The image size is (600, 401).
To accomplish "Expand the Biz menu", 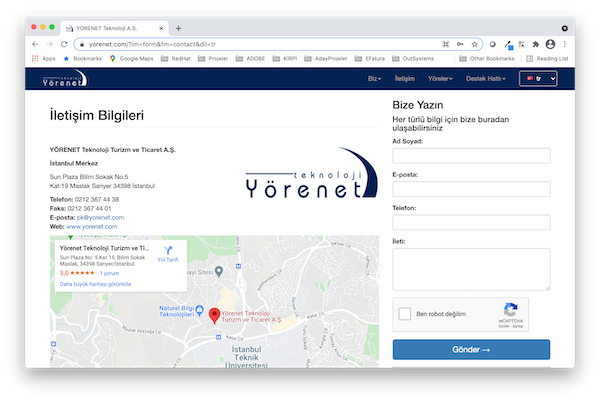I will tap(375, 79).
